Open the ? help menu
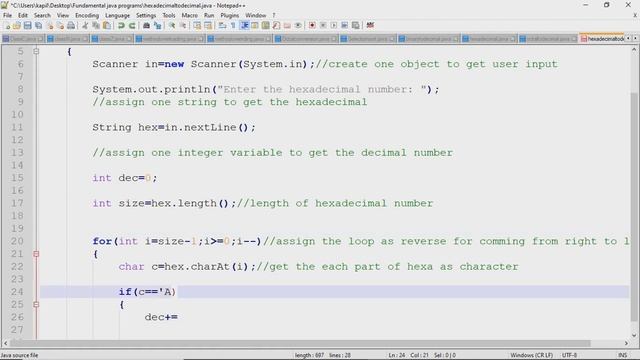The height and width of the screenshot is (360, 640). pyautogui.click(x=274, y=16)
